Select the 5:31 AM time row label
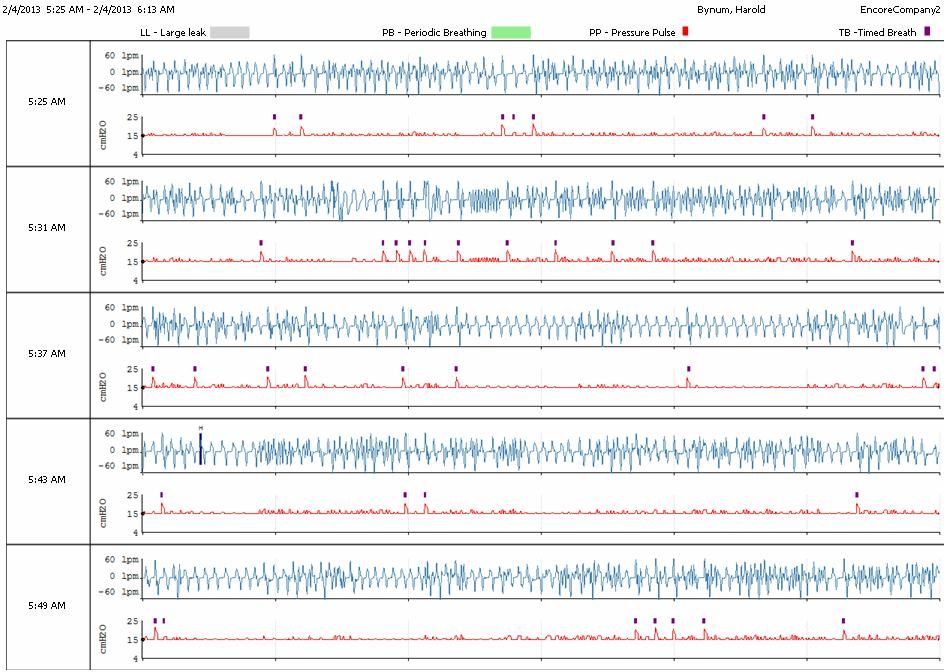 [47, 228]
